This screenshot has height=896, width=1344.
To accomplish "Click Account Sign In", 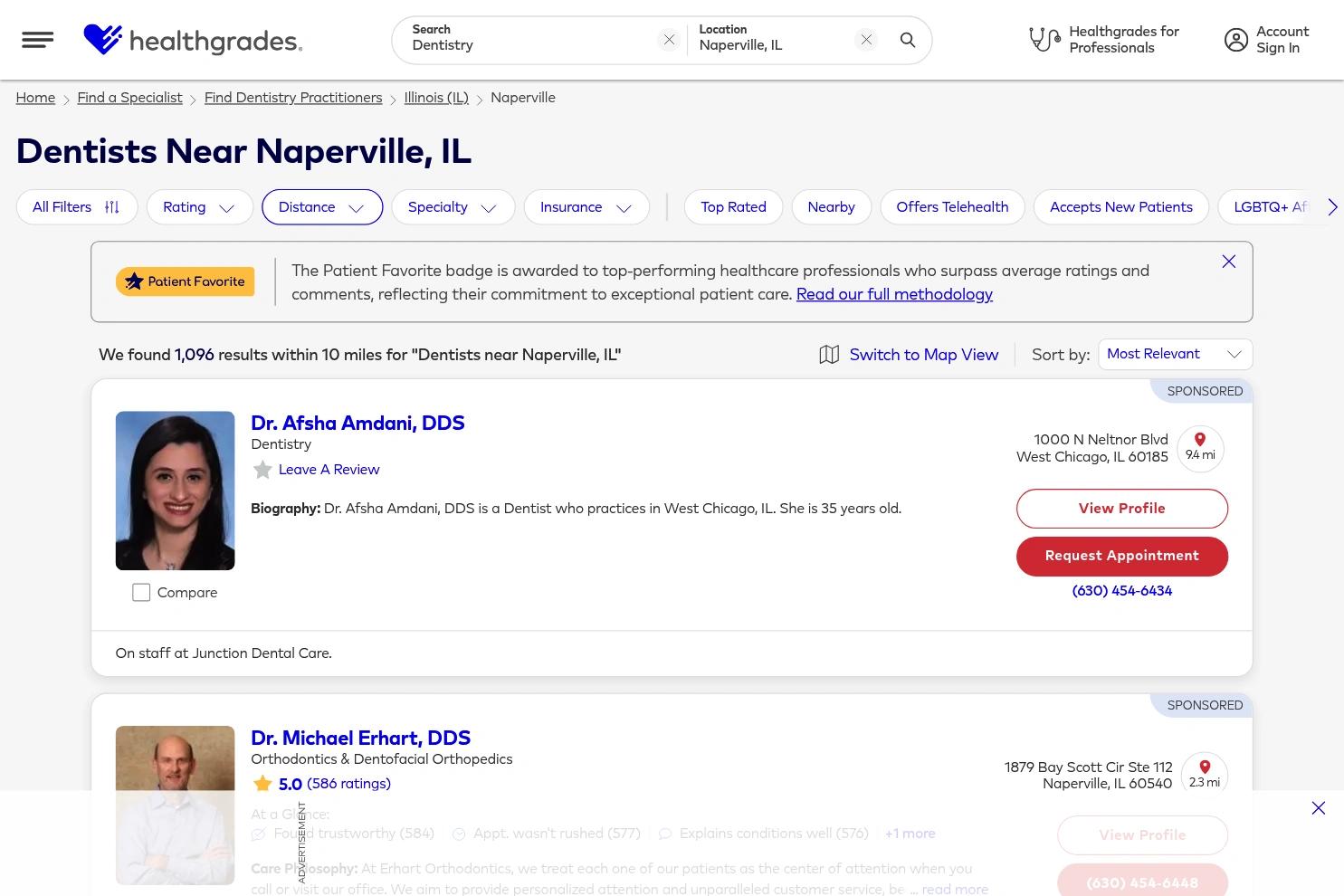I will pyautogui.click(x=1282, y=40).
